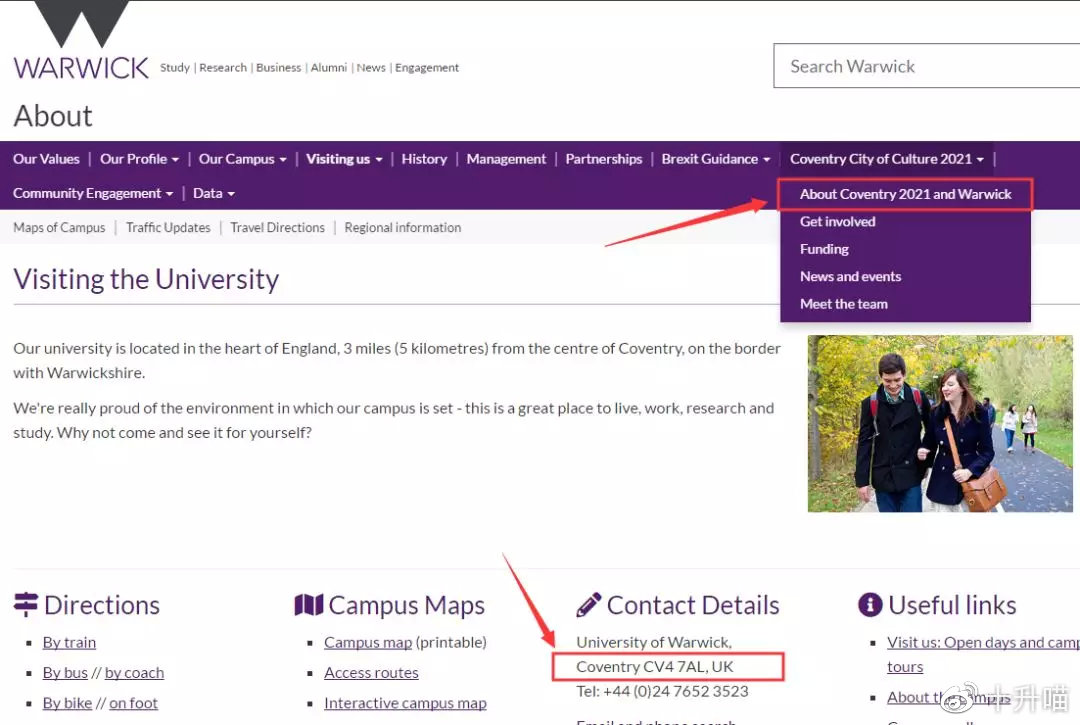This screenshot has height=725, width=1080.
Task: Open the Campus map printable link
Action: [x=368, y=642]
